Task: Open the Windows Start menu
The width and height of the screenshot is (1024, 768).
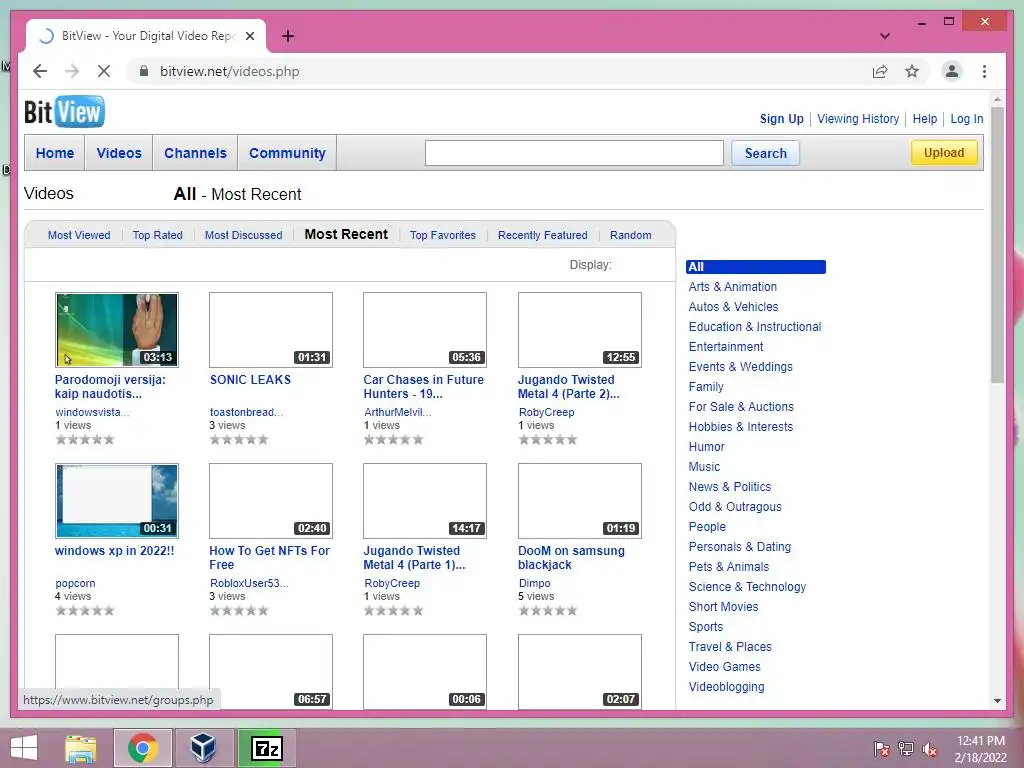Action: (x=24, y=748)
